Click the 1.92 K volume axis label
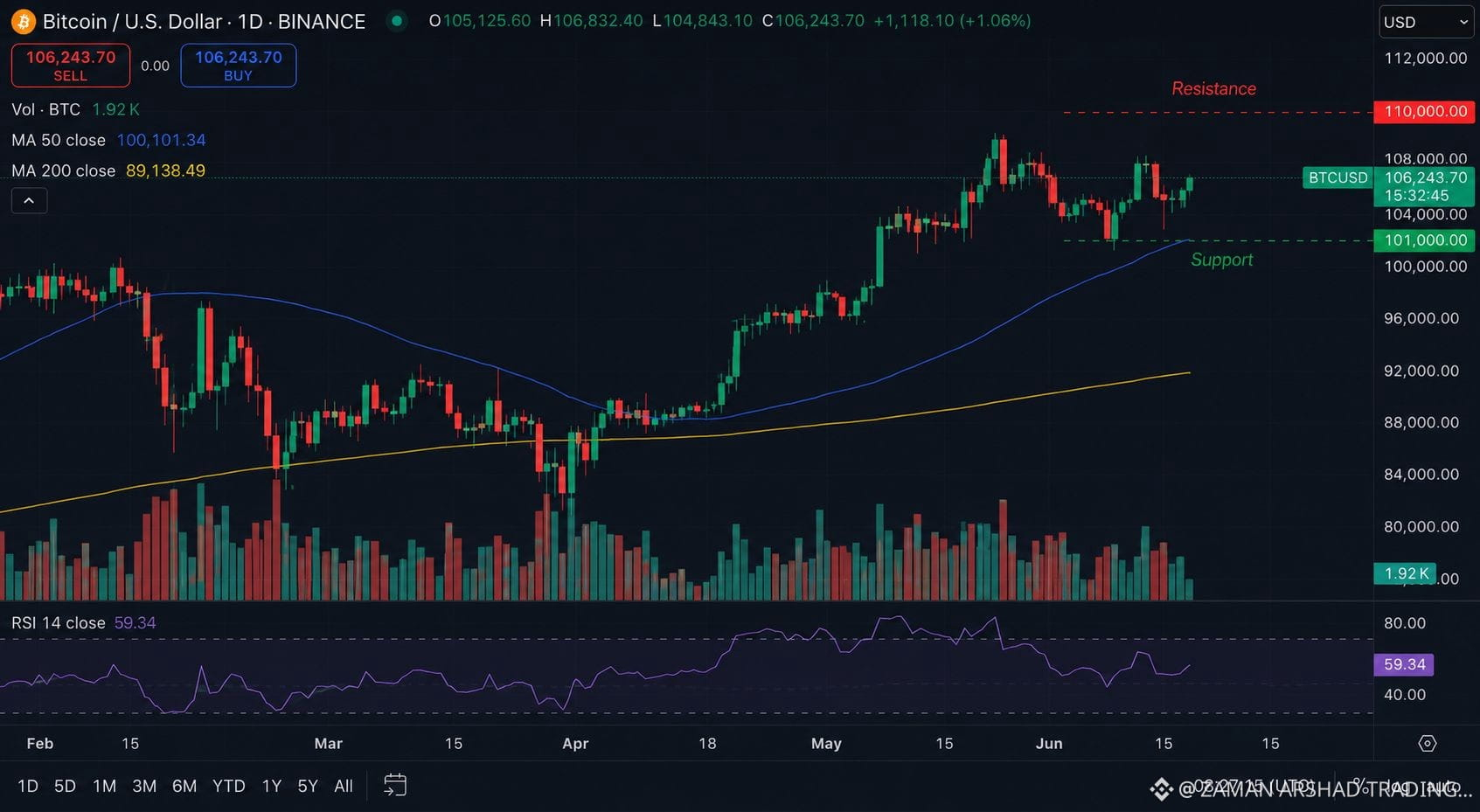Screen dimensions: 1480x812 pos(1406,573)
